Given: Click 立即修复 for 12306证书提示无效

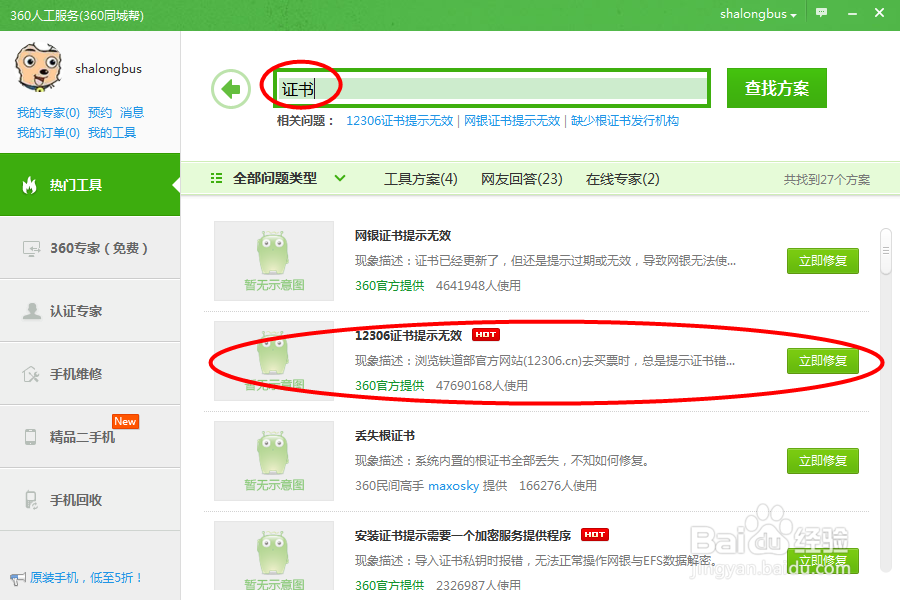Looking at the screenshot, I should (x=823, y=361).
